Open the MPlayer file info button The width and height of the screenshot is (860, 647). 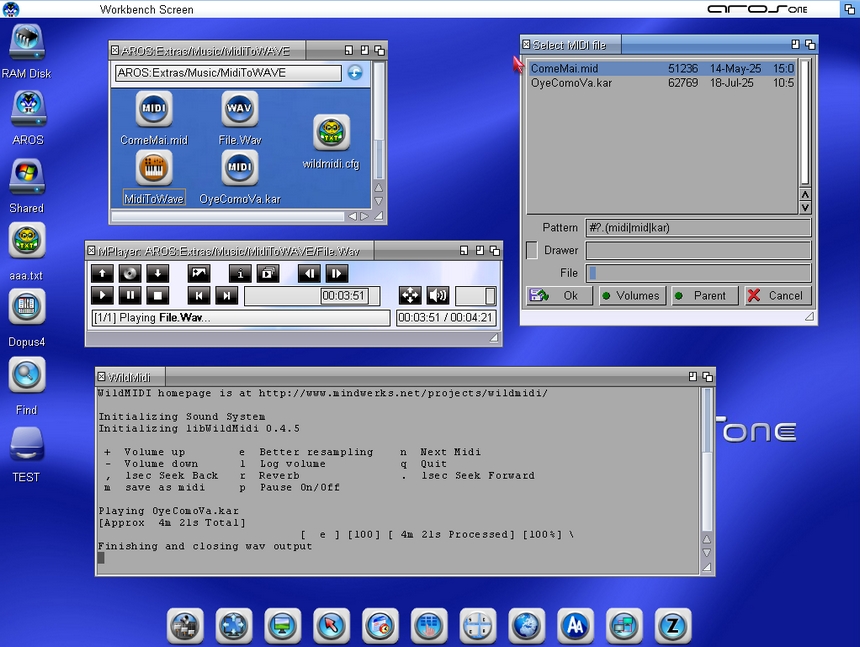pos(240,273)
